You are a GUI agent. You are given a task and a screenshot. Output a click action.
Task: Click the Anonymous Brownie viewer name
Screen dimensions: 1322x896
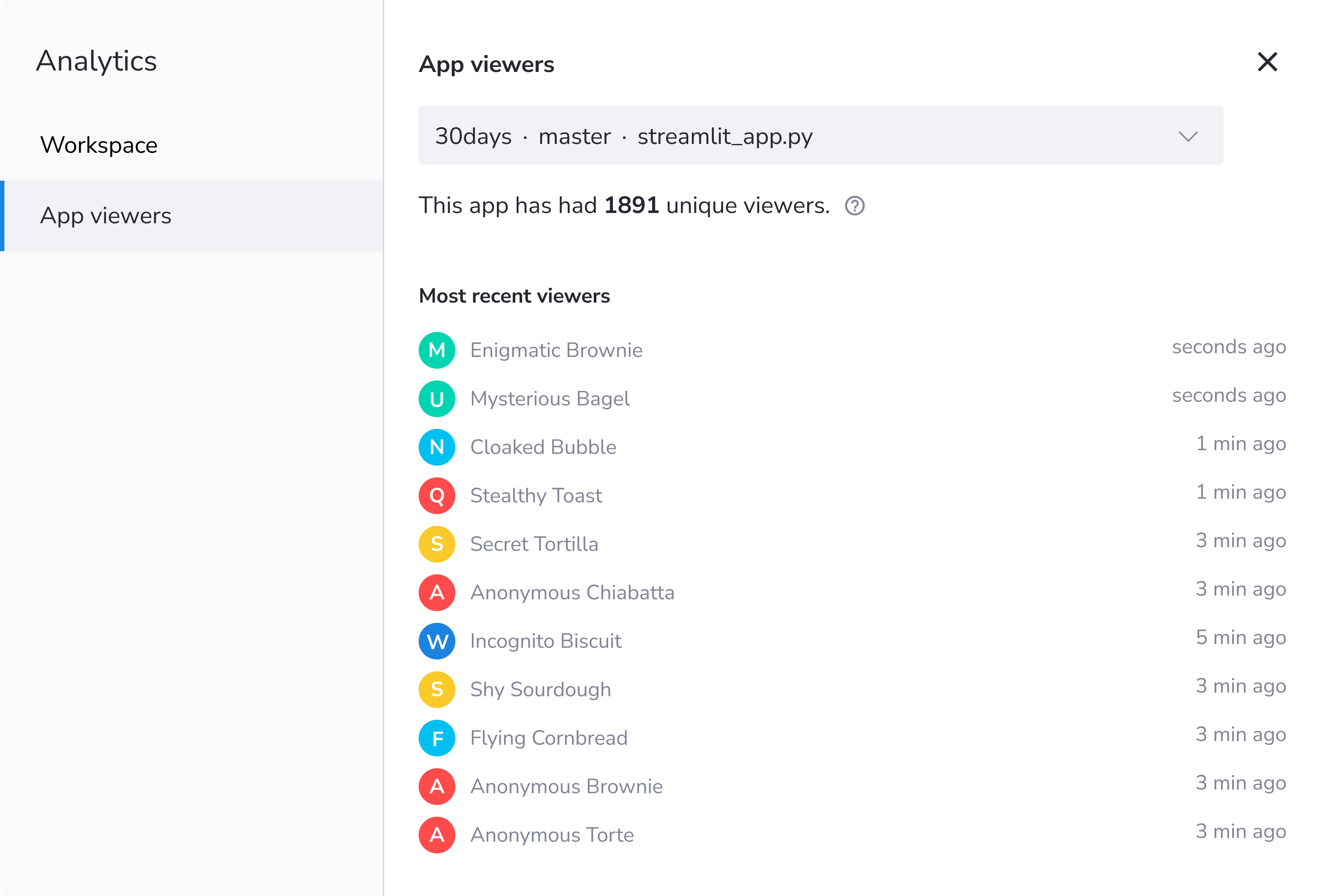coord(566,787)
